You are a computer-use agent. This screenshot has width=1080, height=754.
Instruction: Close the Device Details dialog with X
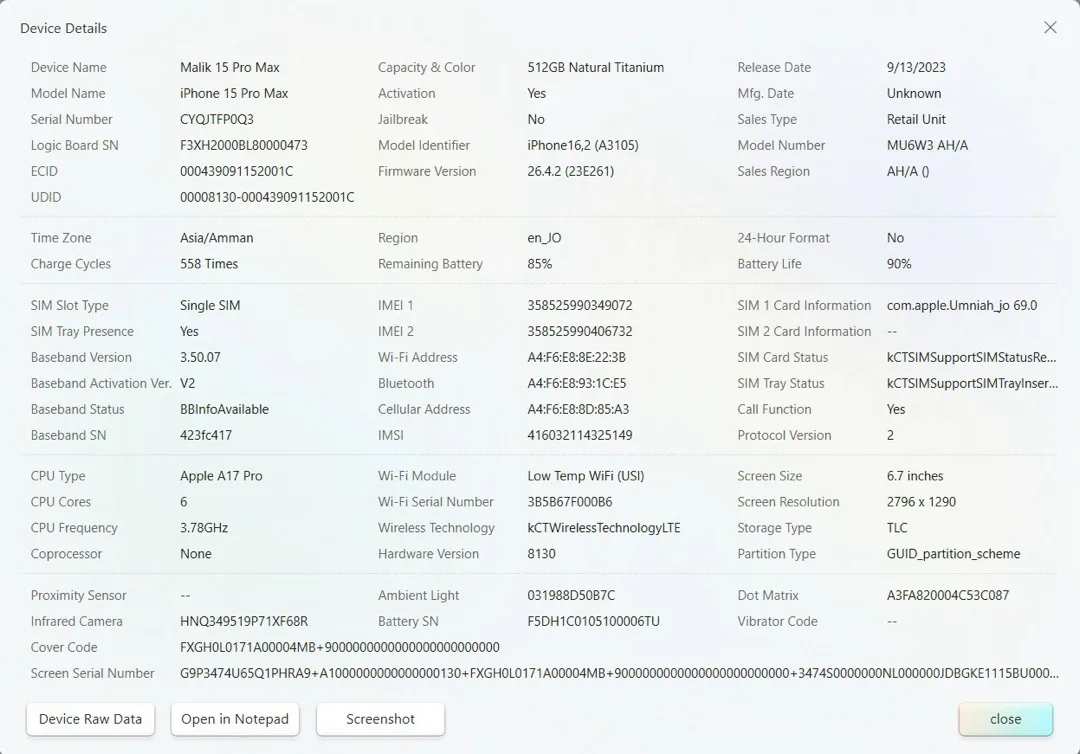pos(1050,28)
